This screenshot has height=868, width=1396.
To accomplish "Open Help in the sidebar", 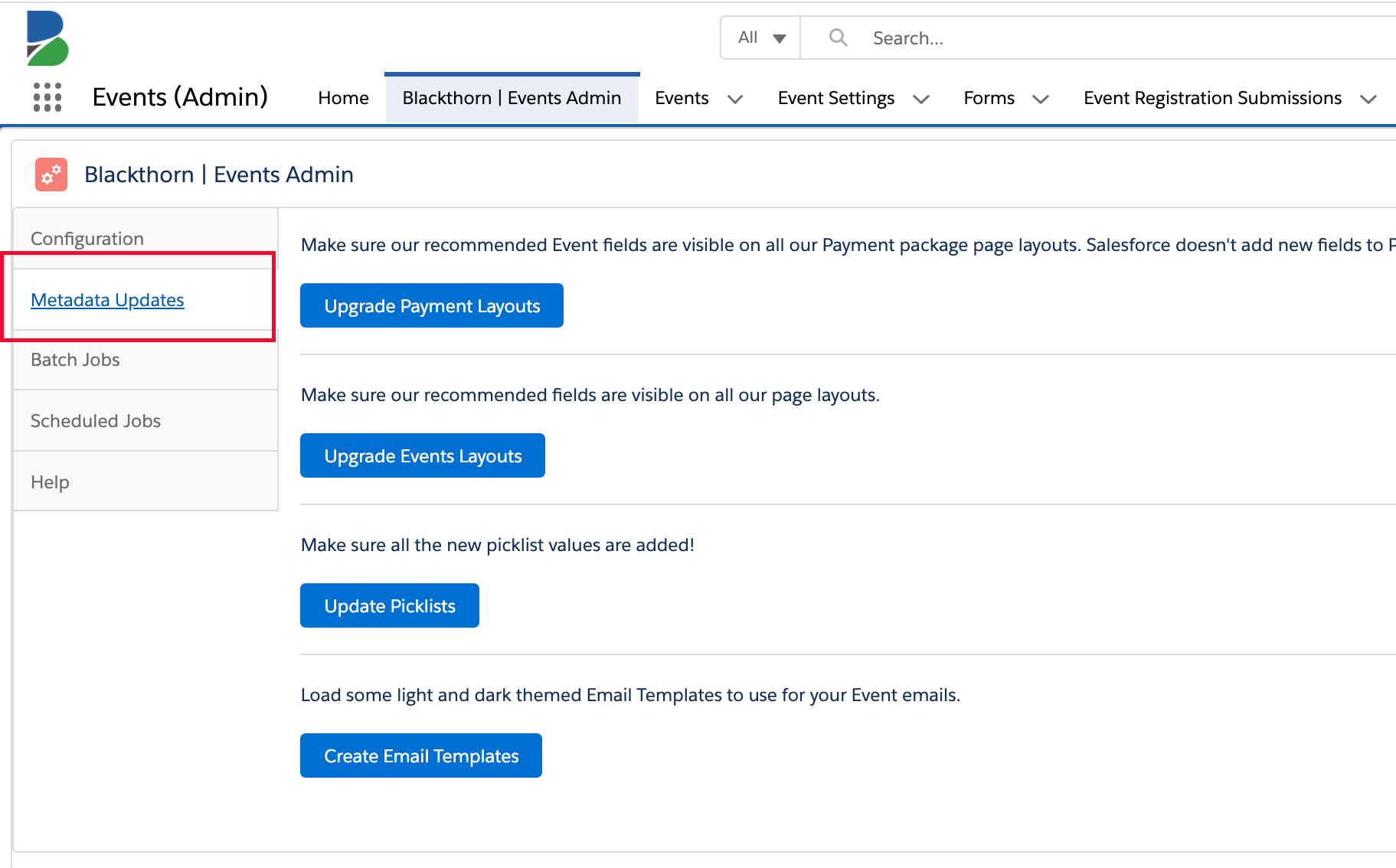I will click(x=145, y=481).
